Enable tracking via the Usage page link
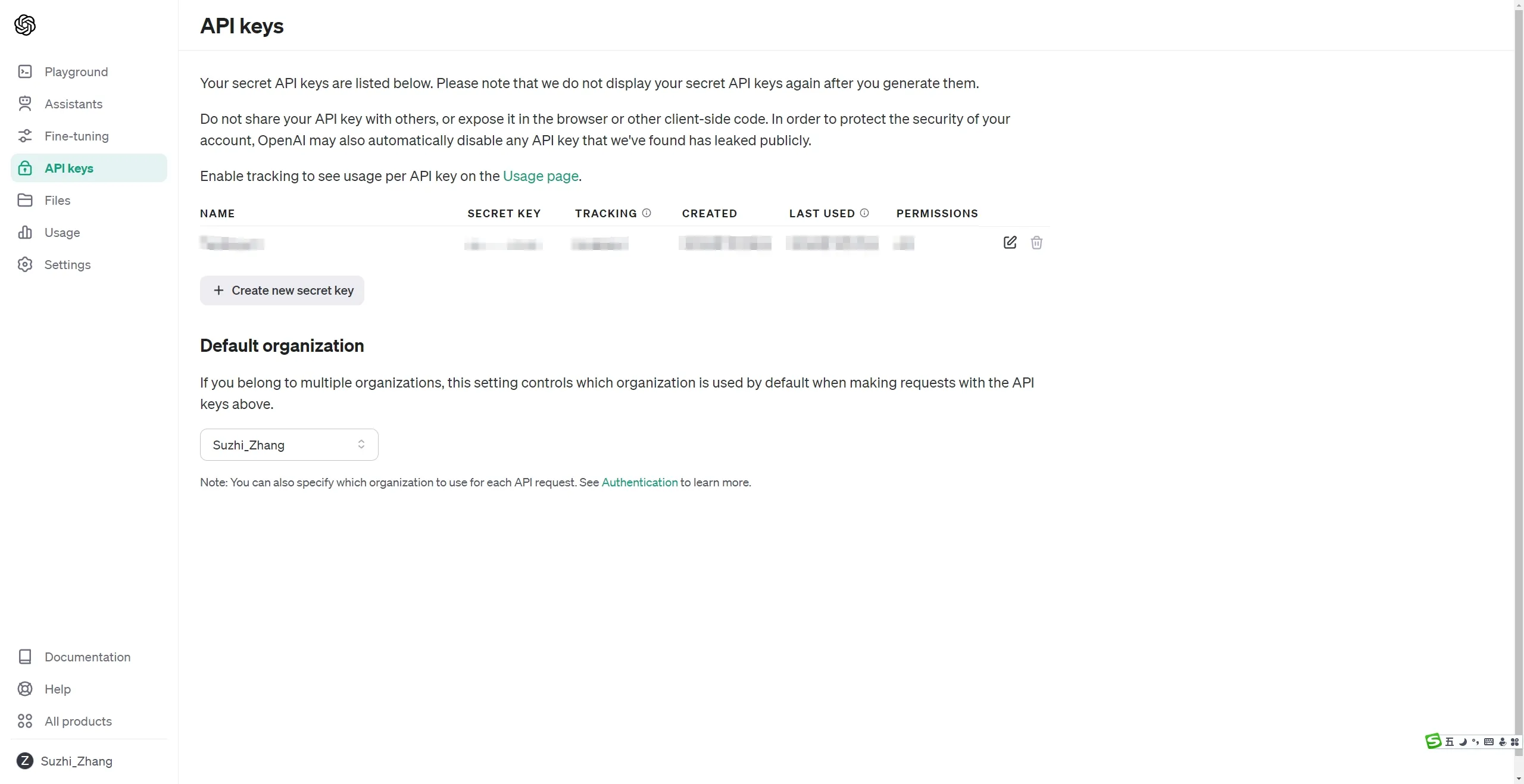 540,176
